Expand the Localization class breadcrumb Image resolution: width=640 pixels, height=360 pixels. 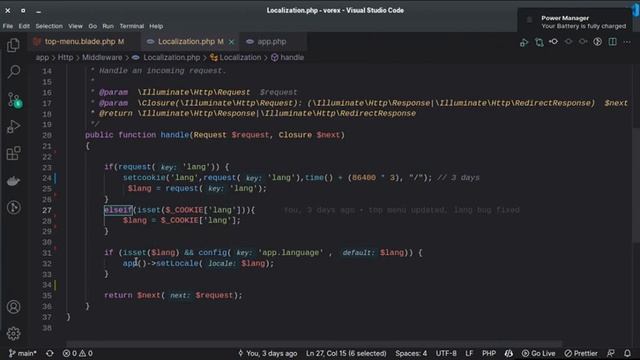(236, 58)
